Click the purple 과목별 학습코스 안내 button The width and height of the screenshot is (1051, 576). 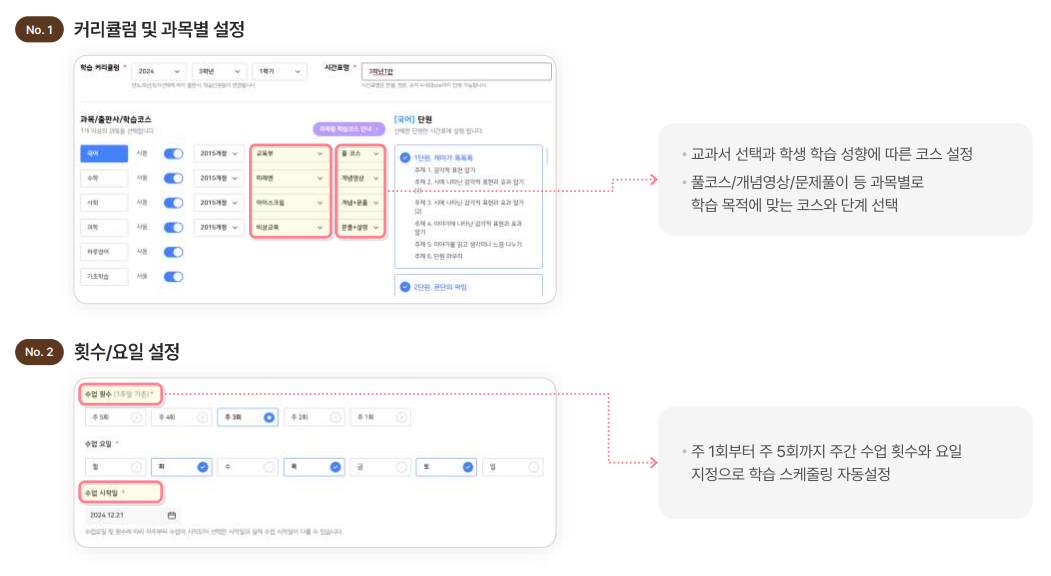[x=348, y=129]
